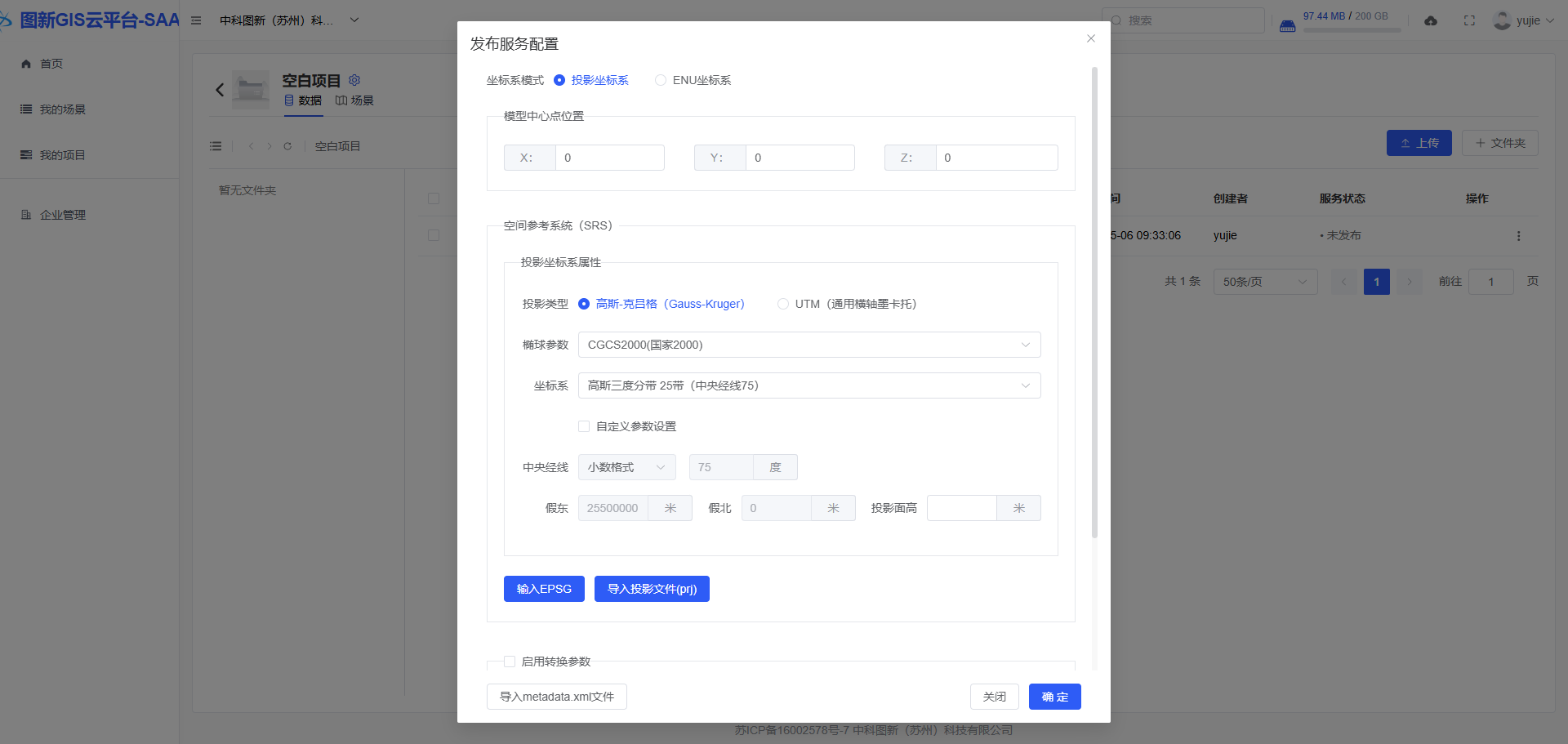Toggle fullscreen mode icon
This screenshot has width=1568, height=744.
click(1469, 21)
